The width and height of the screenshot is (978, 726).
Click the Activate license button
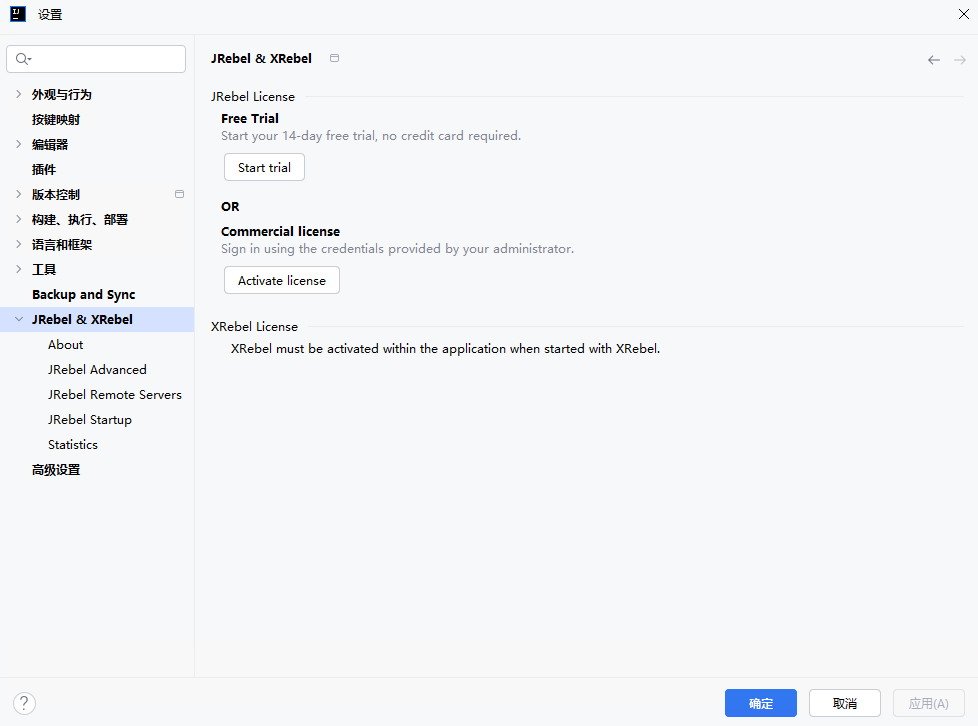point(281,281)
